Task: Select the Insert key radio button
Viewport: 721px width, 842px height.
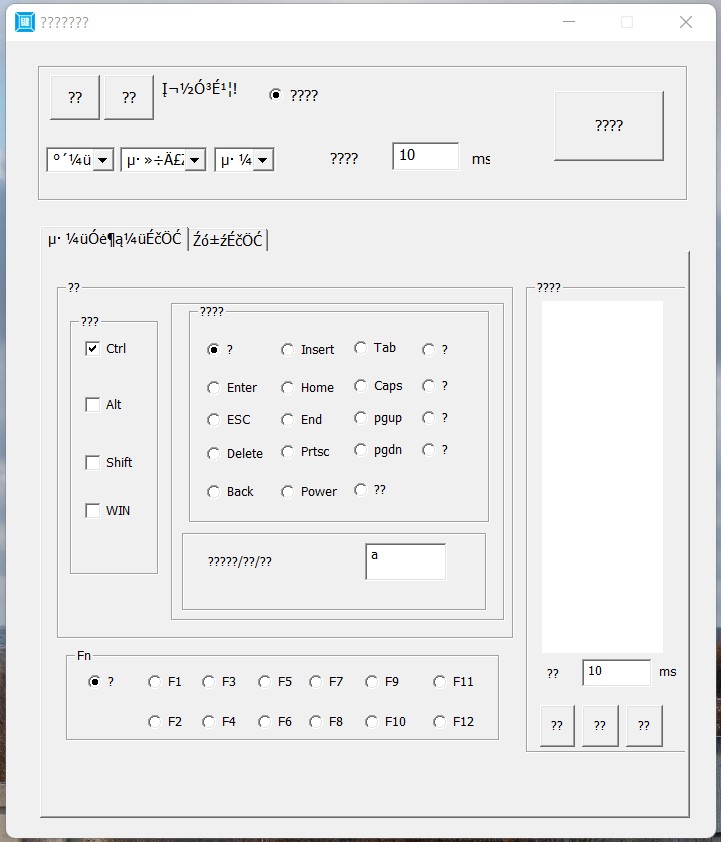Action: [x=288, y=350]
